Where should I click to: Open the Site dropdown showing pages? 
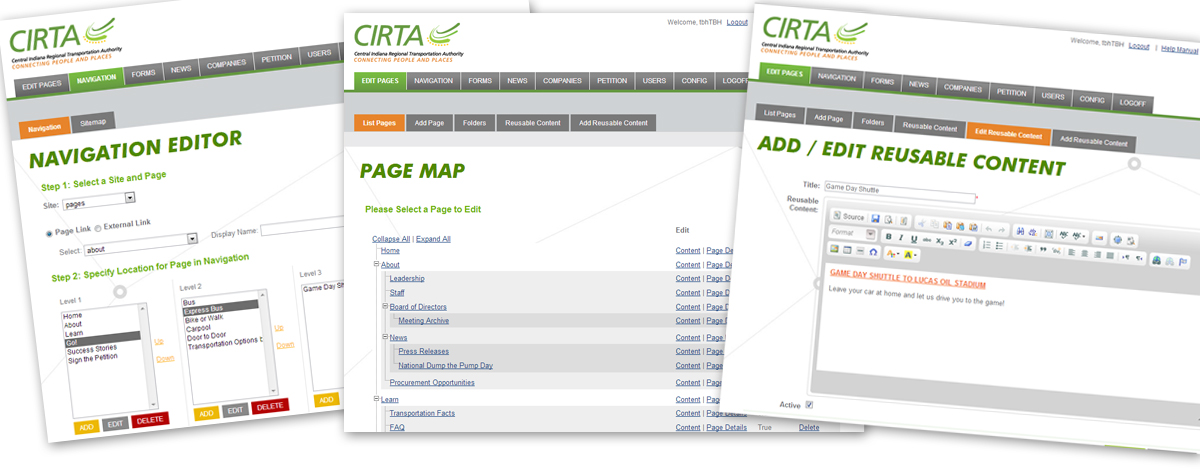tap(98, 201)
